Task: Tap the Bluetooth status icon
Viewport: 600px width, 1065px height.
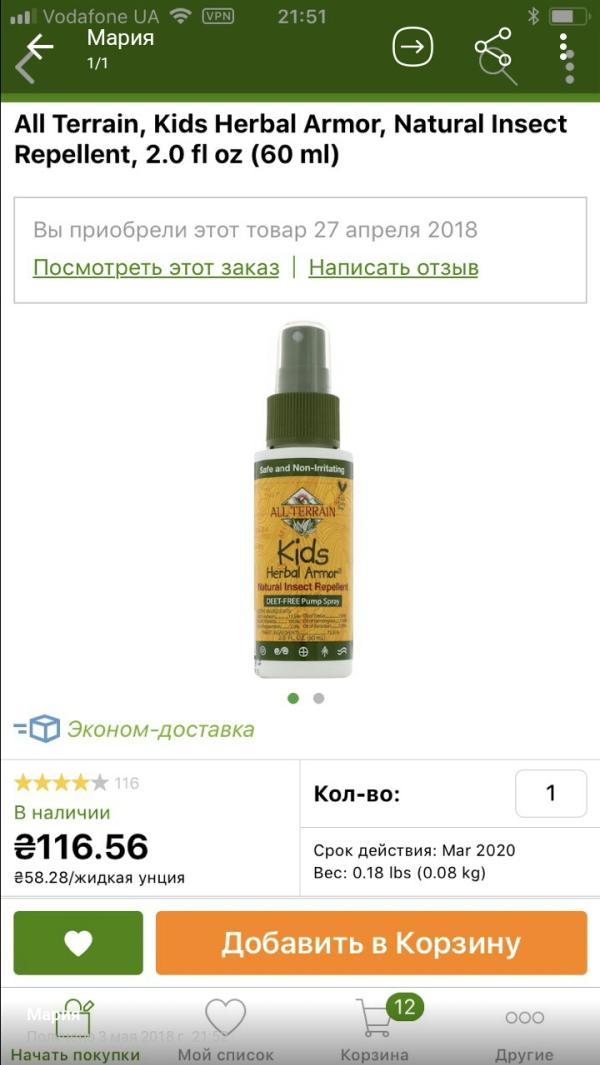Action: 533,16
